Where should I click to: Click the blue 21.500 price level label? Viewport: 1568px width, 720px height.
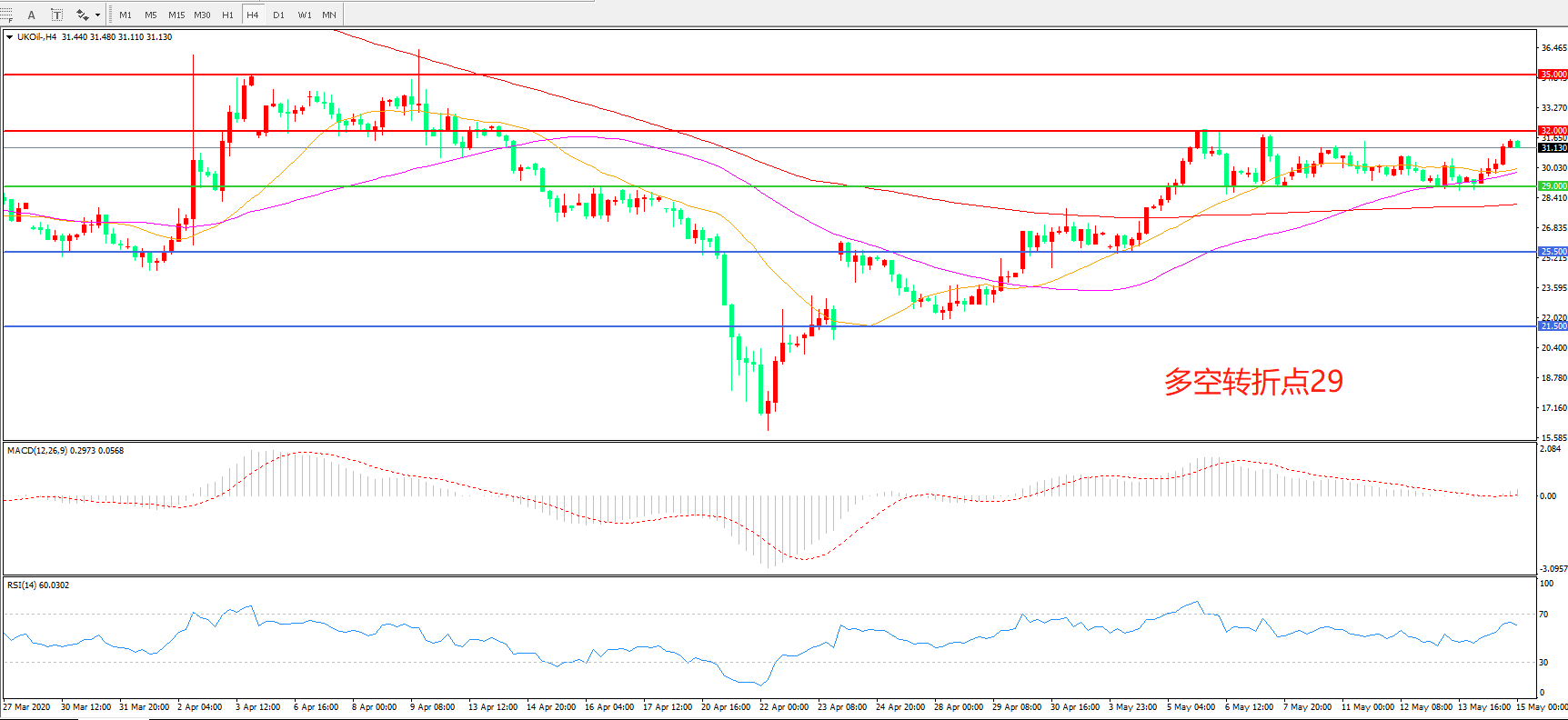coord(1553,325)
